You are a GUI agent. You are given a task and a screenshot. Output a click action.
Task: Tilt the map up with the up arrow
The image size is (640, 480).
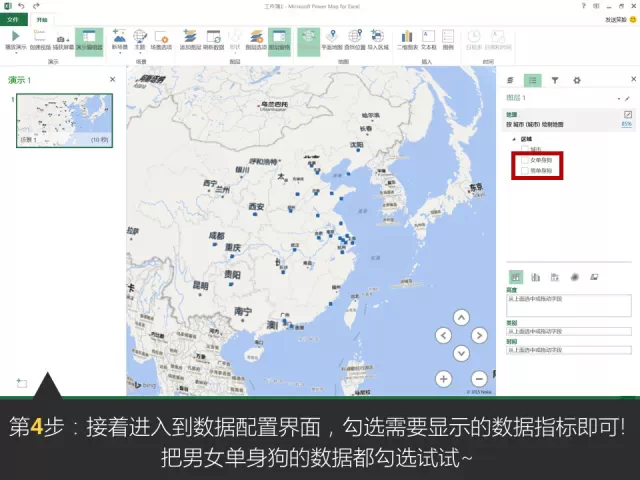click(461, 317)
